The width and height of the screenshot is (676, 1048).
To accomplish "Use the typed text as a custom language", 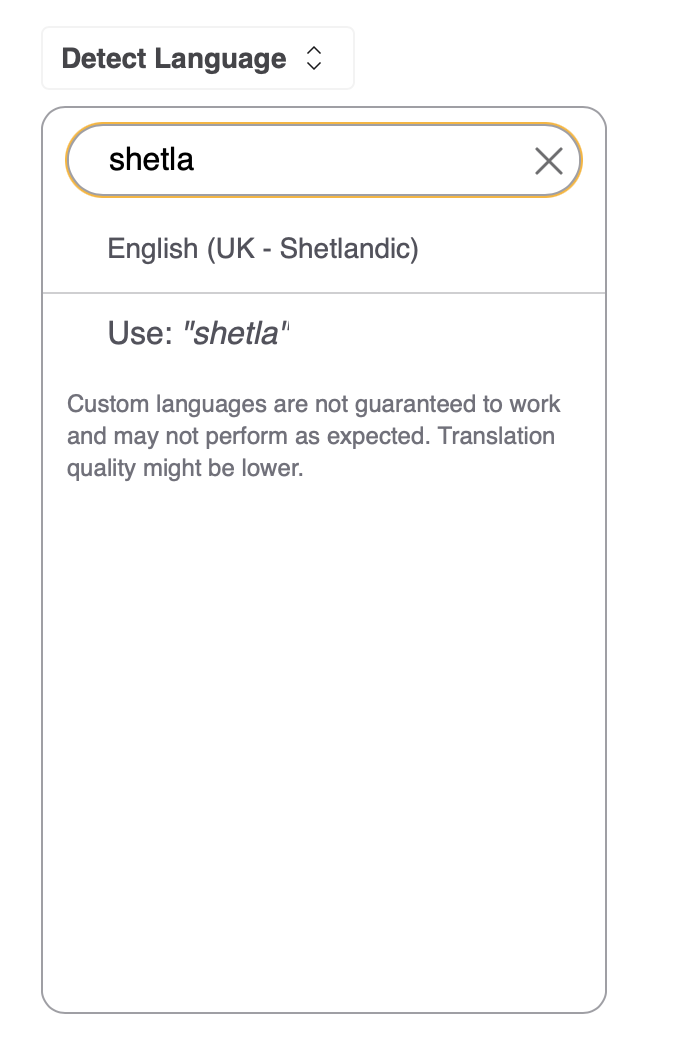I will pyautogui.click(x=198, y=333).
